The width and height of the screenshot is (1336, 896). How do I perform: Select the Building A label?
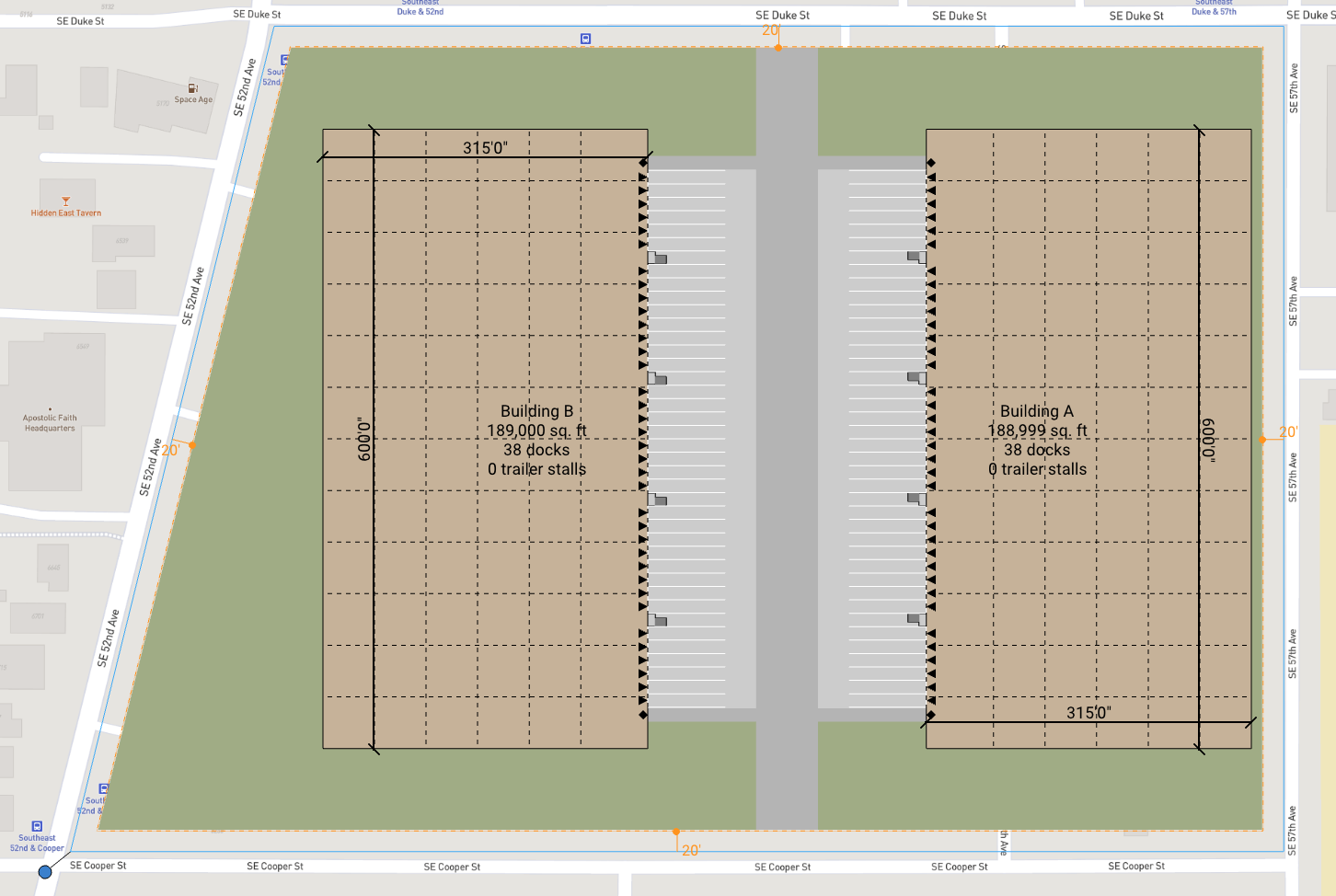(1037, 411)
